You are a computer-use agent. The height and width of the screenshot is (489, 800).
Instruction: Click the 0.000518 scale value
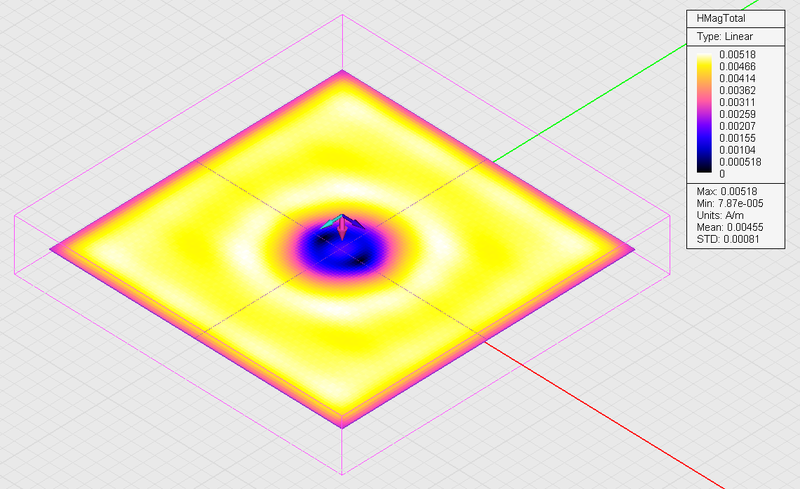(x=740, y=162)
